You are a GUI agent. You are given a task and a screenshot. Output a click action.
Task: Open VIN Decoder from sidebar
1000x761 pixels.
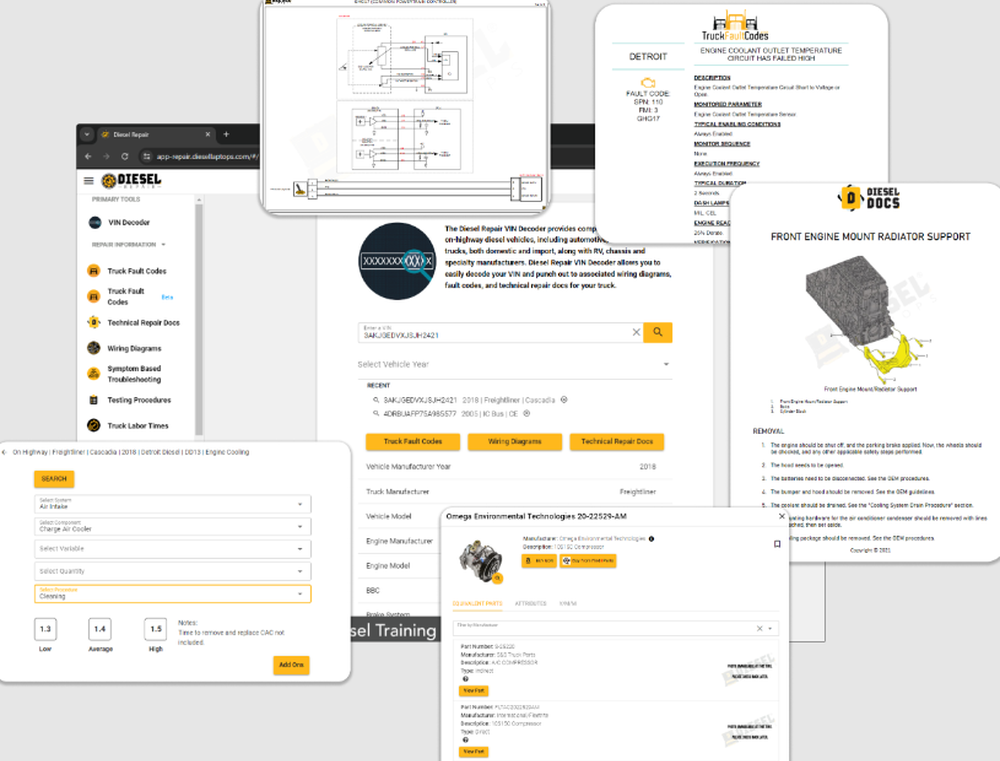point(129,223)
